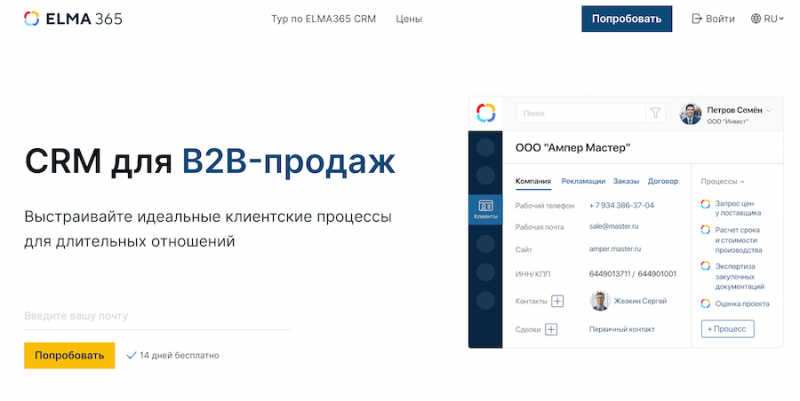Collapse the Процессы section
The height and width of the screenshot is (401, 800).
coord(723,182)
